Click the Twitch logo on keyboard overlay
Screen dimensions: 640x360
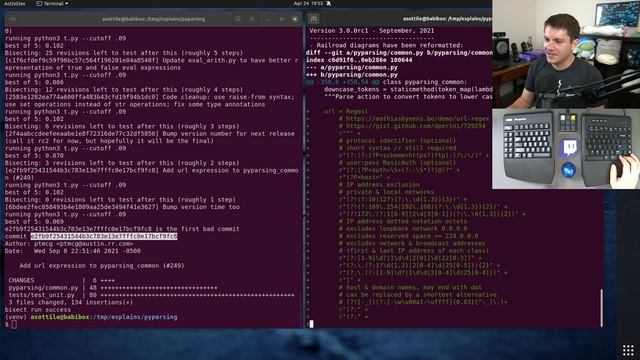point(569,148)
